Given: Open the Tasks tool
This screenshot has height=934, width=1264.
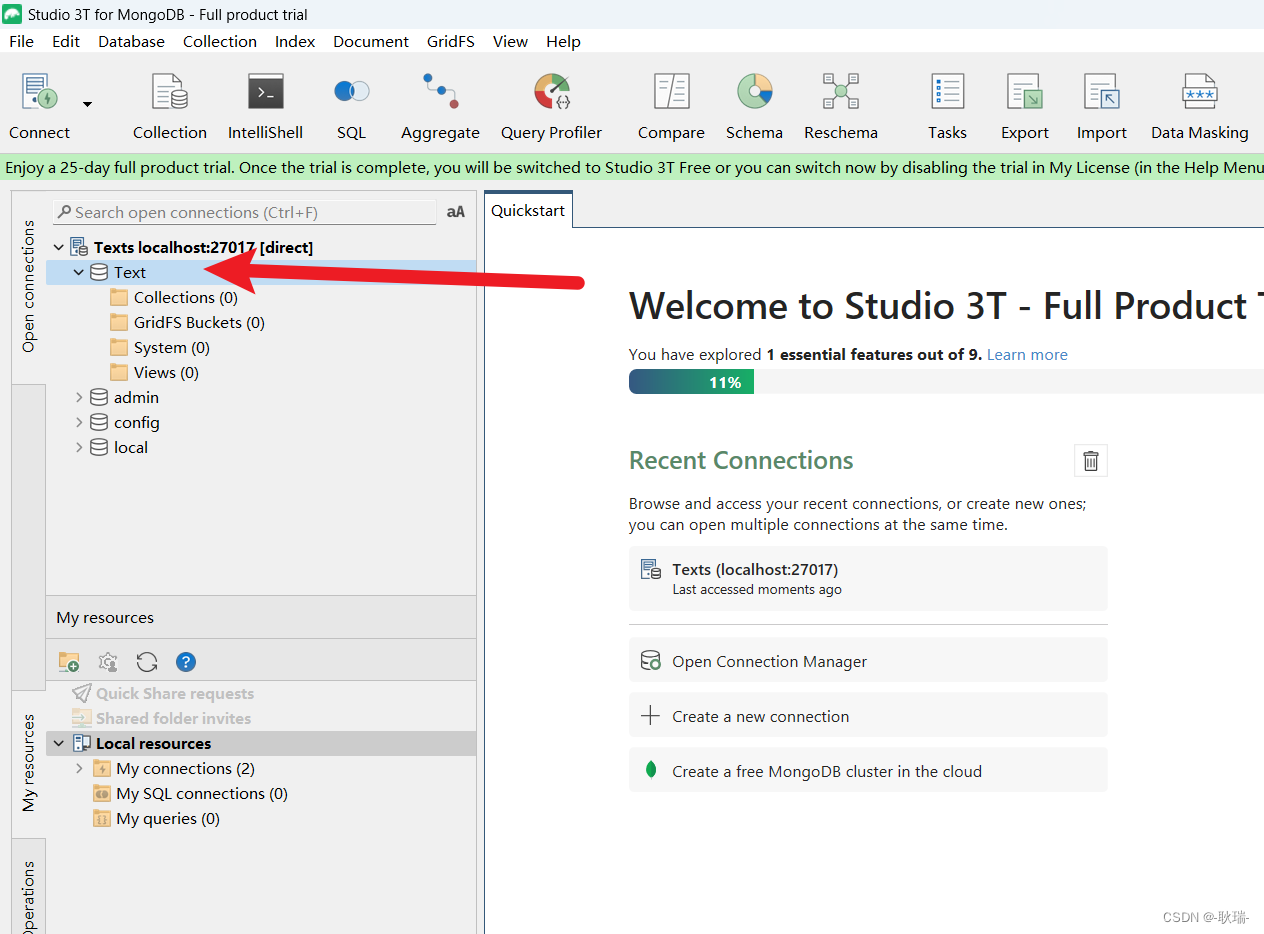Looking at the screenshot, I should (947, 92).
